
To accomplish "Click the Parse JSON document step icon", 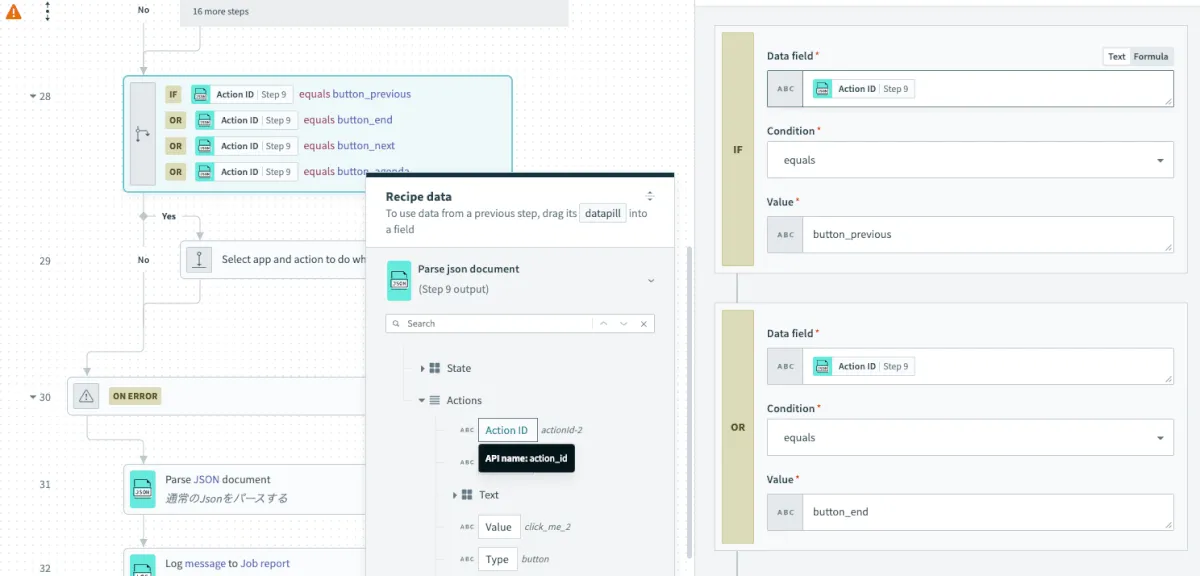I will pos(143,489).
